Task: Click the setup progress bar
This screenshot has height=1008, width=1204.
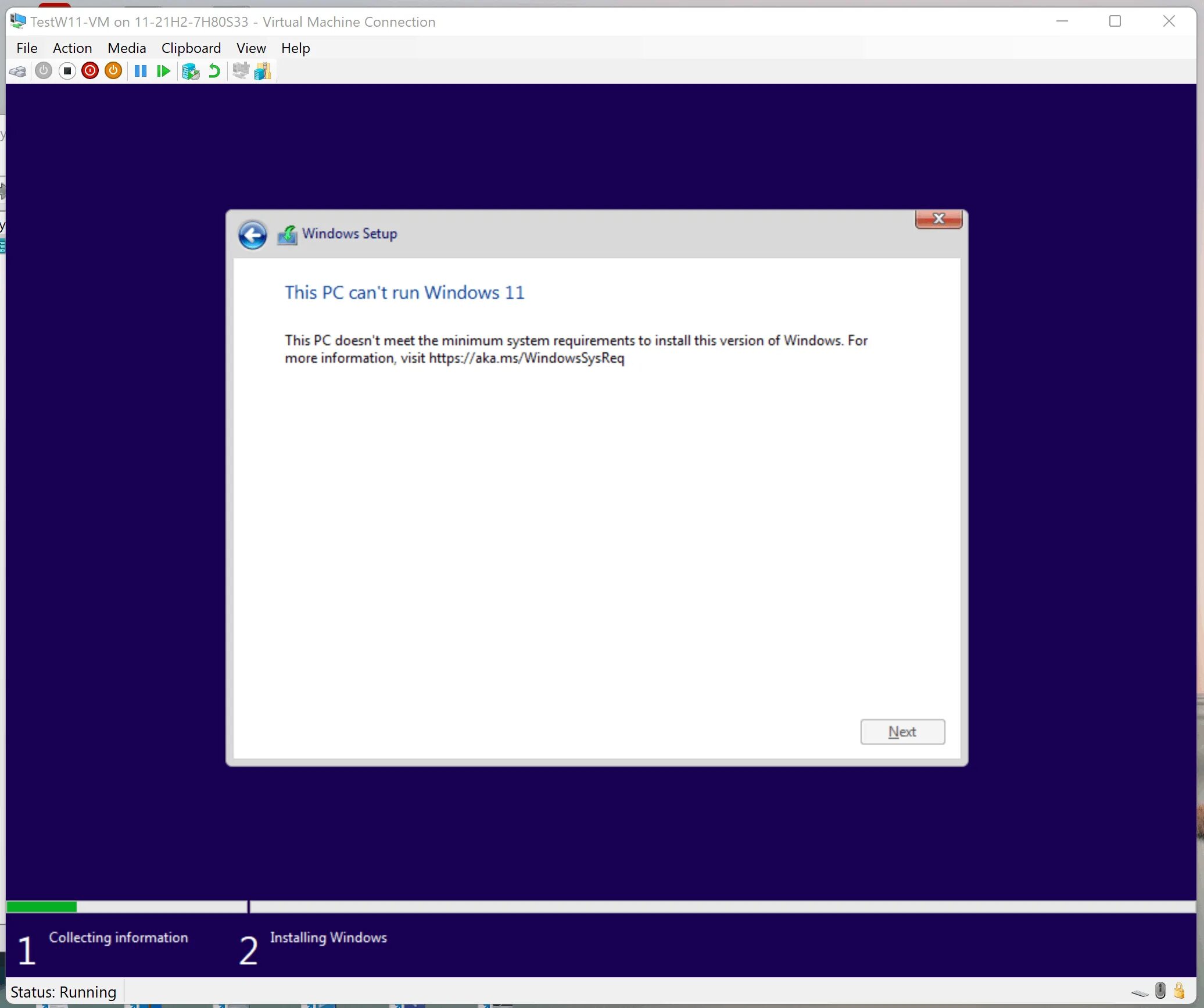Action: coord(601,907)
